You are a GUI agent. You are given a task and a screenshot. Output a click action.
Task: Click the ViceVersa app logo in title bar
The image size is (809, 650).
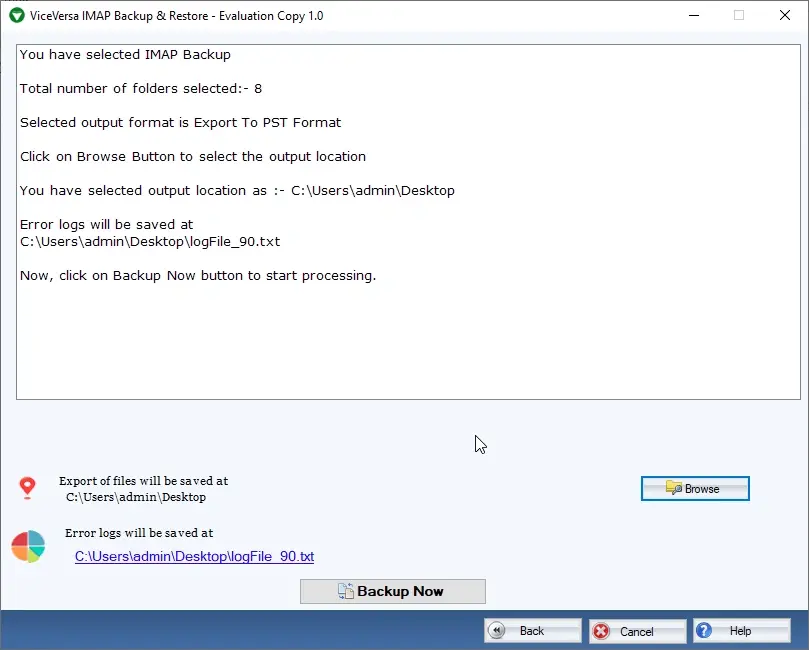pos(17,15)
